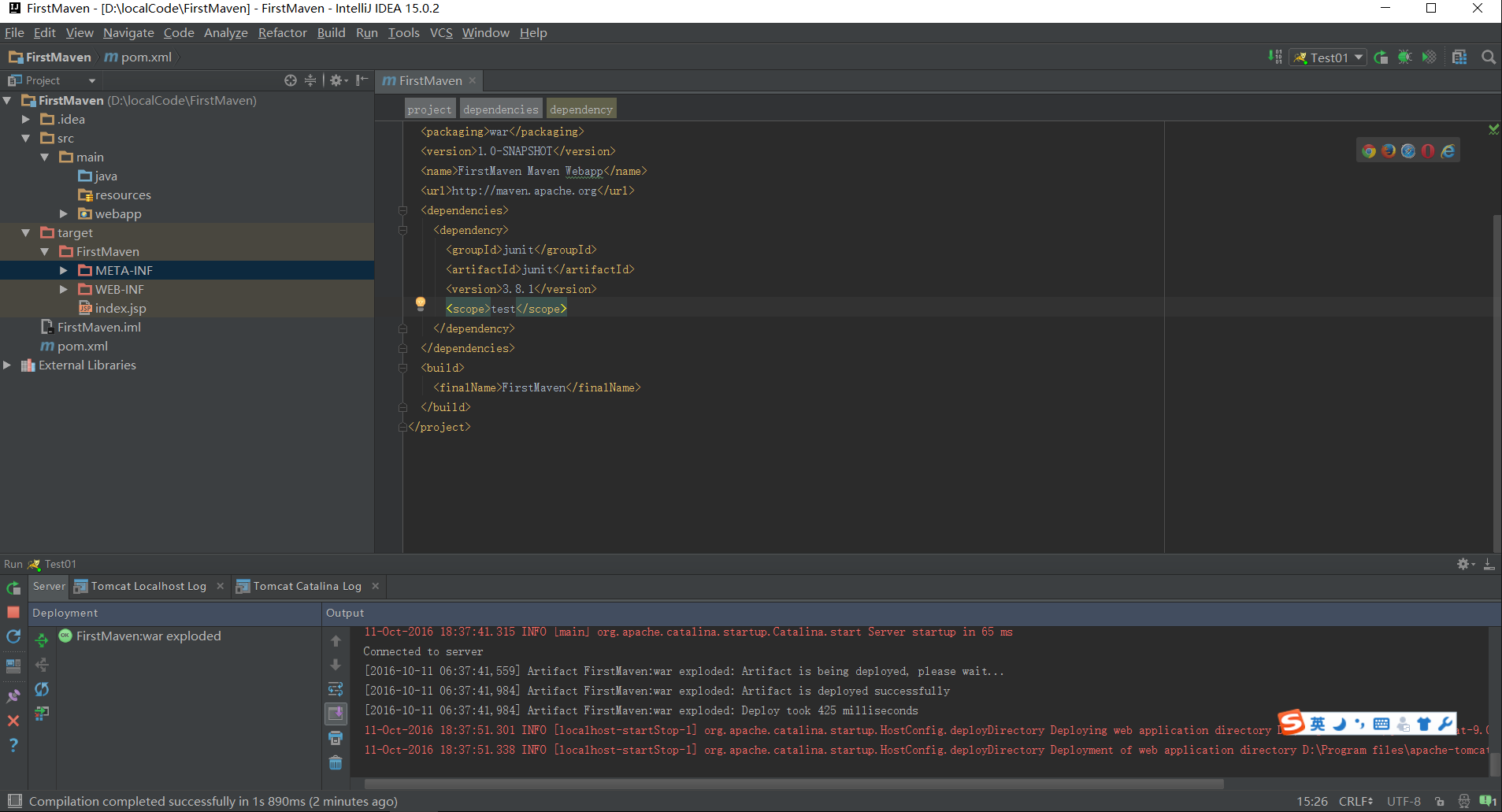Toggle Scroll to End of output
This screenshot has width=1502, height=812.
[336, 714]
